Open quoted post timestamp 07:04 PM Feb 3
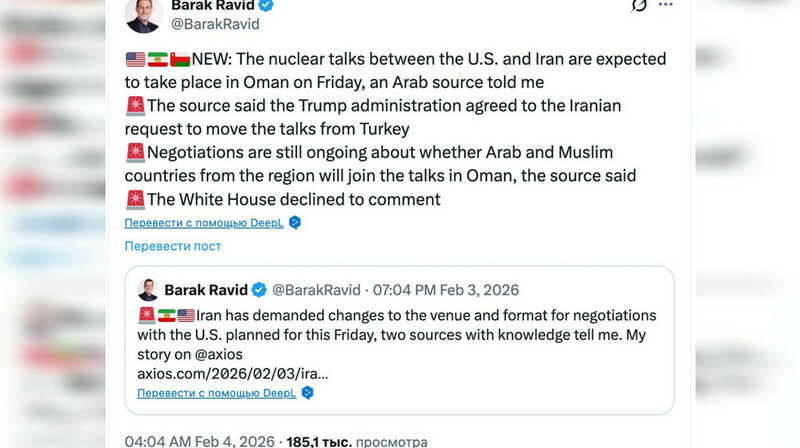Viewport: 800px width, 448px height. (x=446, y=290)
